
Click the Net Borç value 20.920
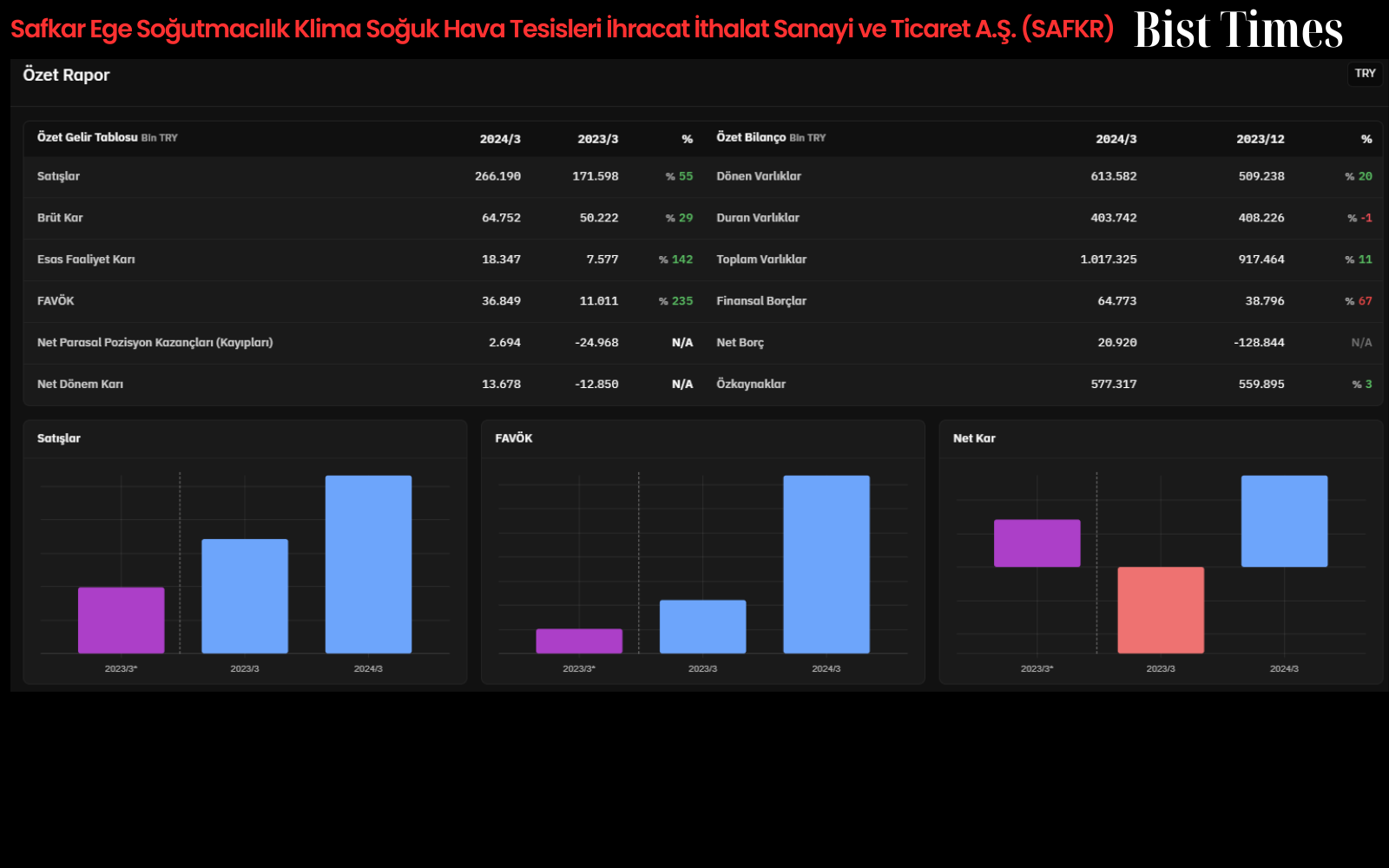pyautogui.click(x=1117, y=343)
